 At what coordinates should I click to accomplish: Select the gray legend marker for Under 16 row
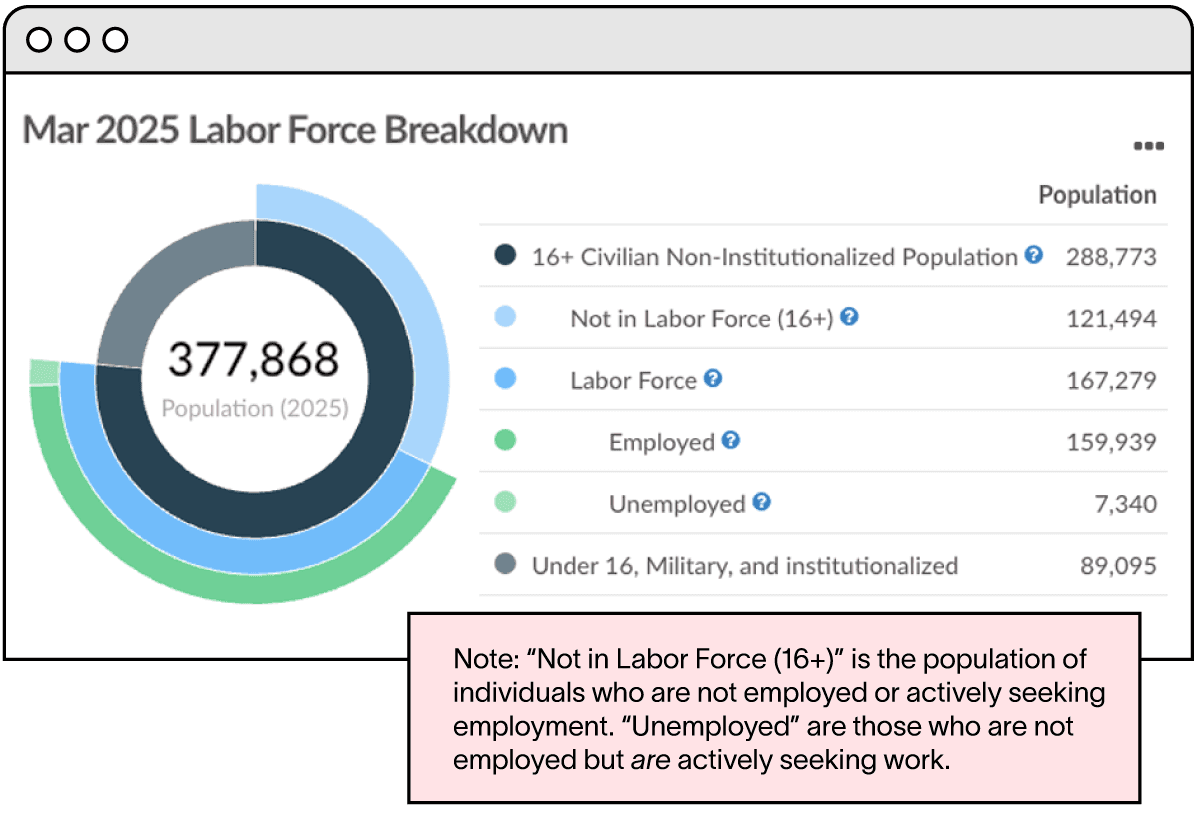click(504, 565)
